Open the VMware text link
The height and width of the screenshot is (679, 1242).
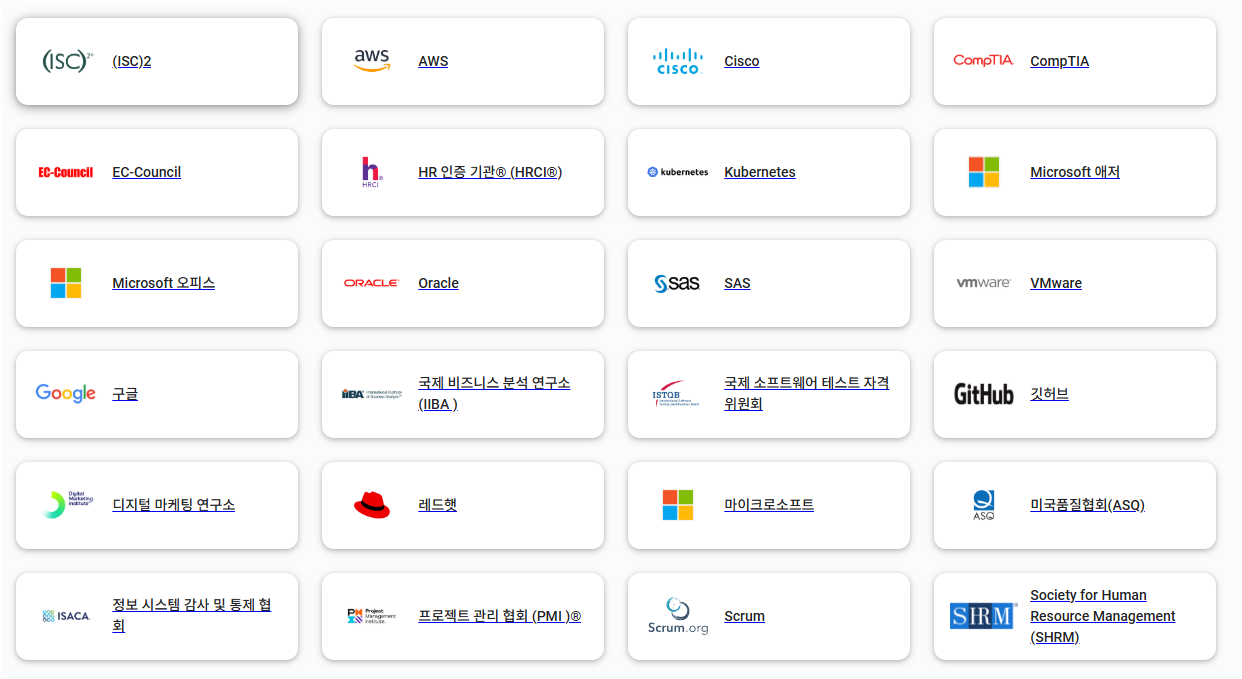(x=1055, y=283)
